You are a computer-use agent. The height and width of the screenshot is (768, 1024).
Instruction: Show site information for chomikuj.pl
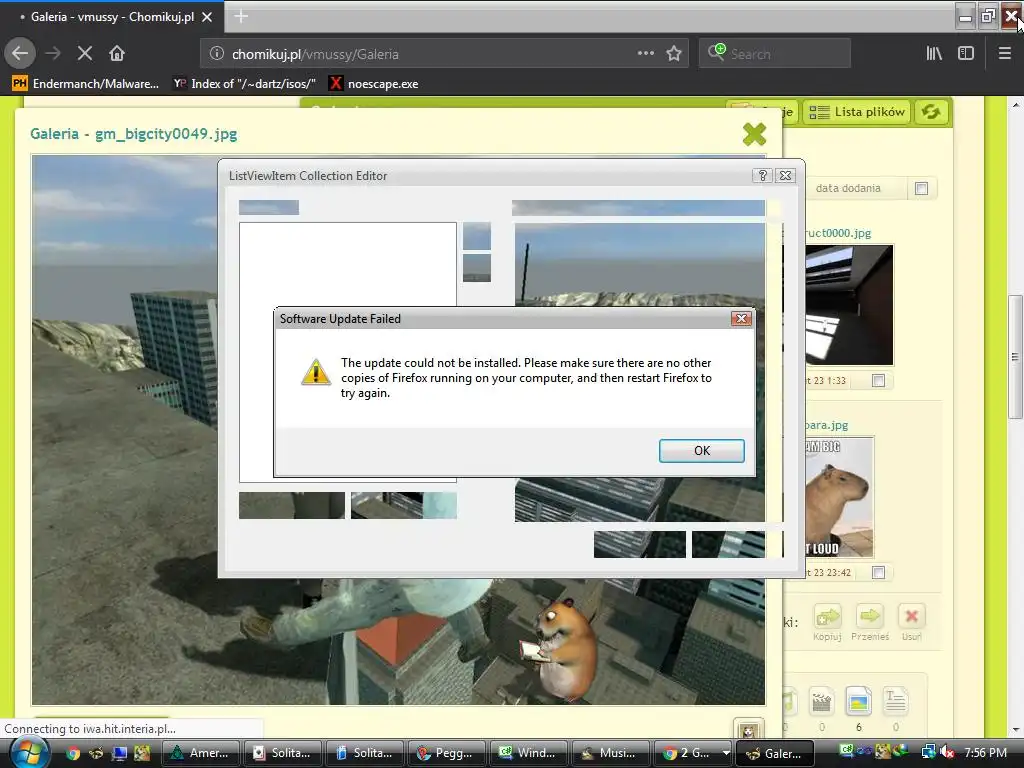(x=217, y=54)
